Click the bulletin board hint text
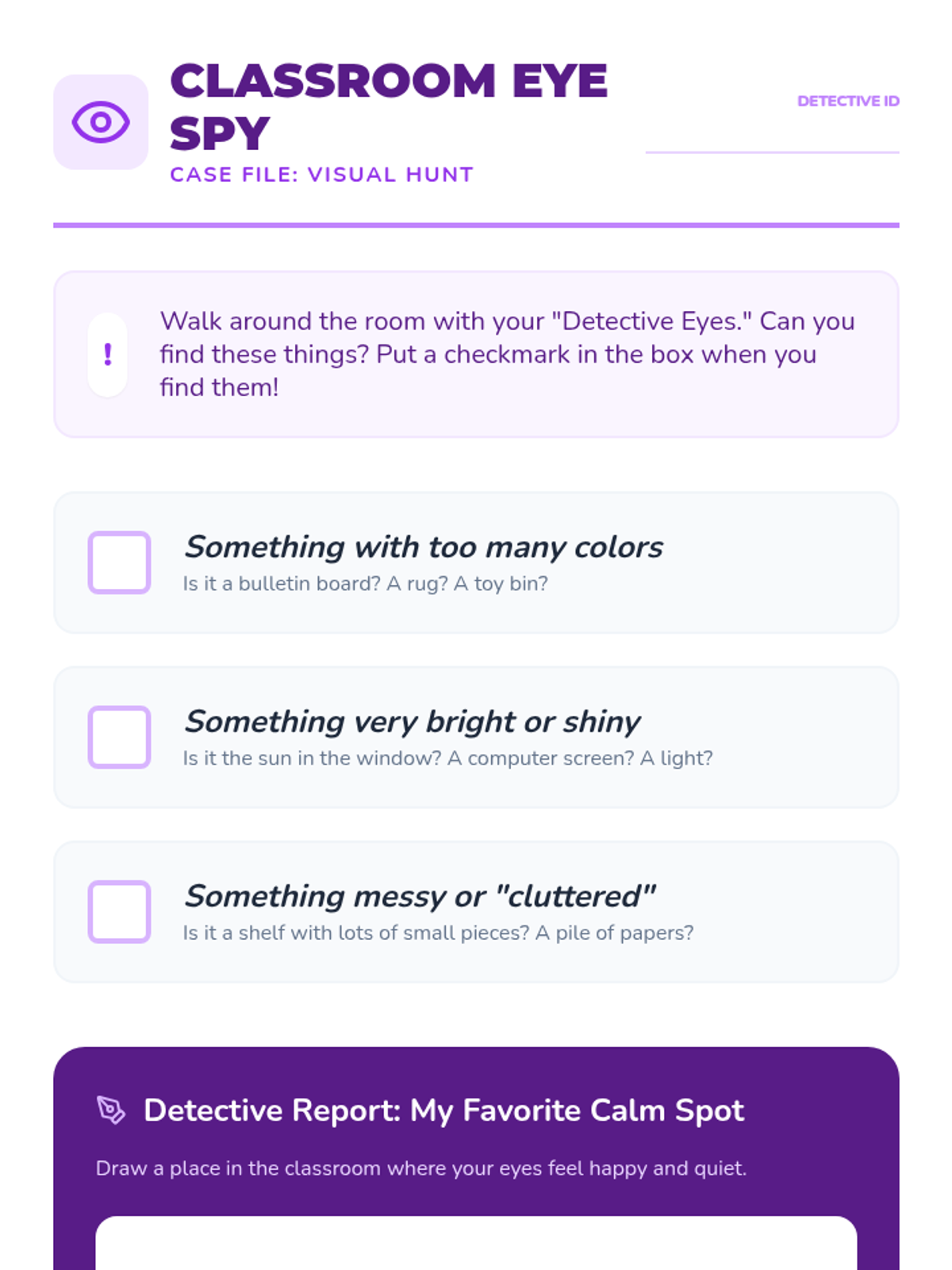The width and height of the screenshot is (952, 1270). 365,583
